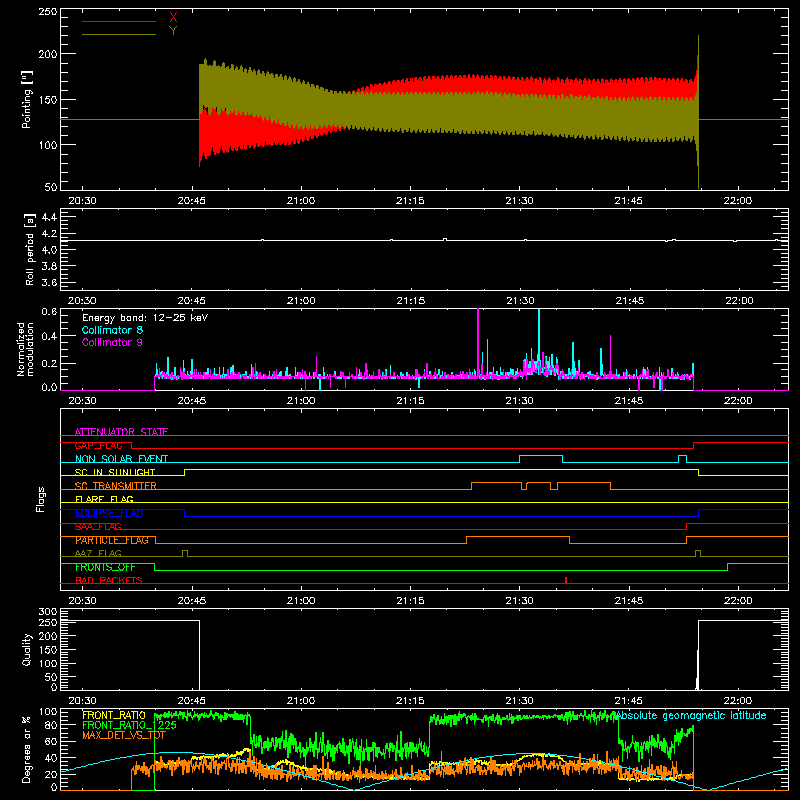Click the tall magenta Collimator 9 spike

[x=478, y=342]
